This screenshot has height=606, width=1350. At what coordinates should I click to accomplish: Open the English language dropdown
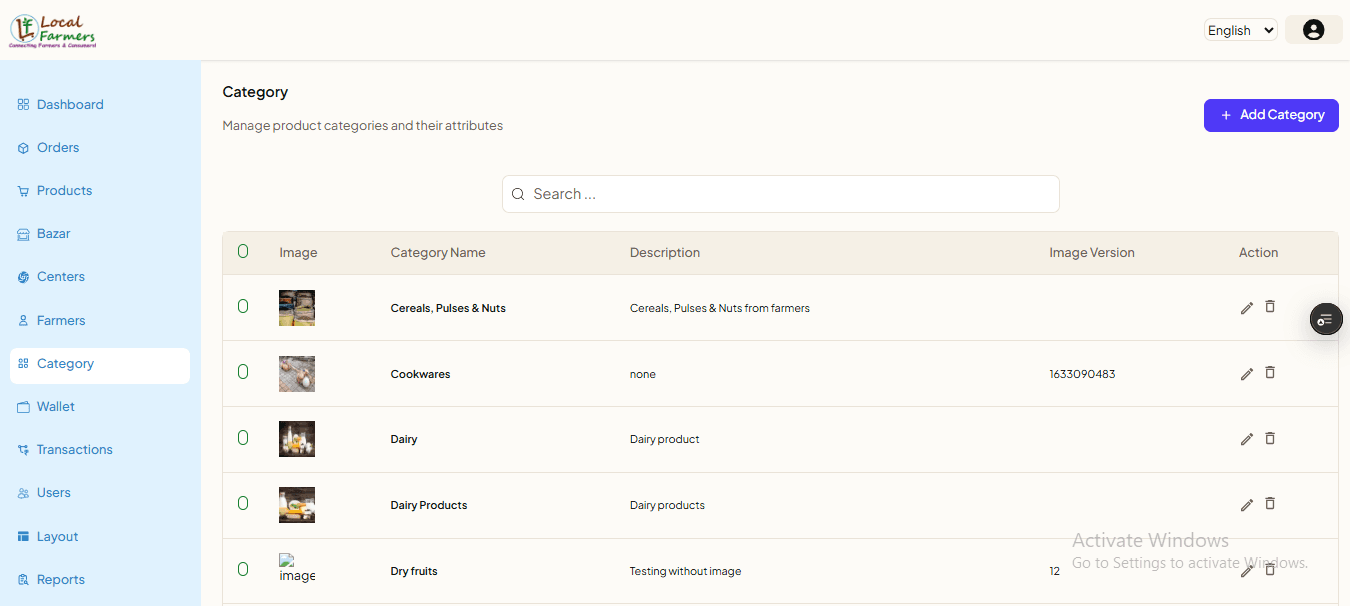coord(1241,30)
